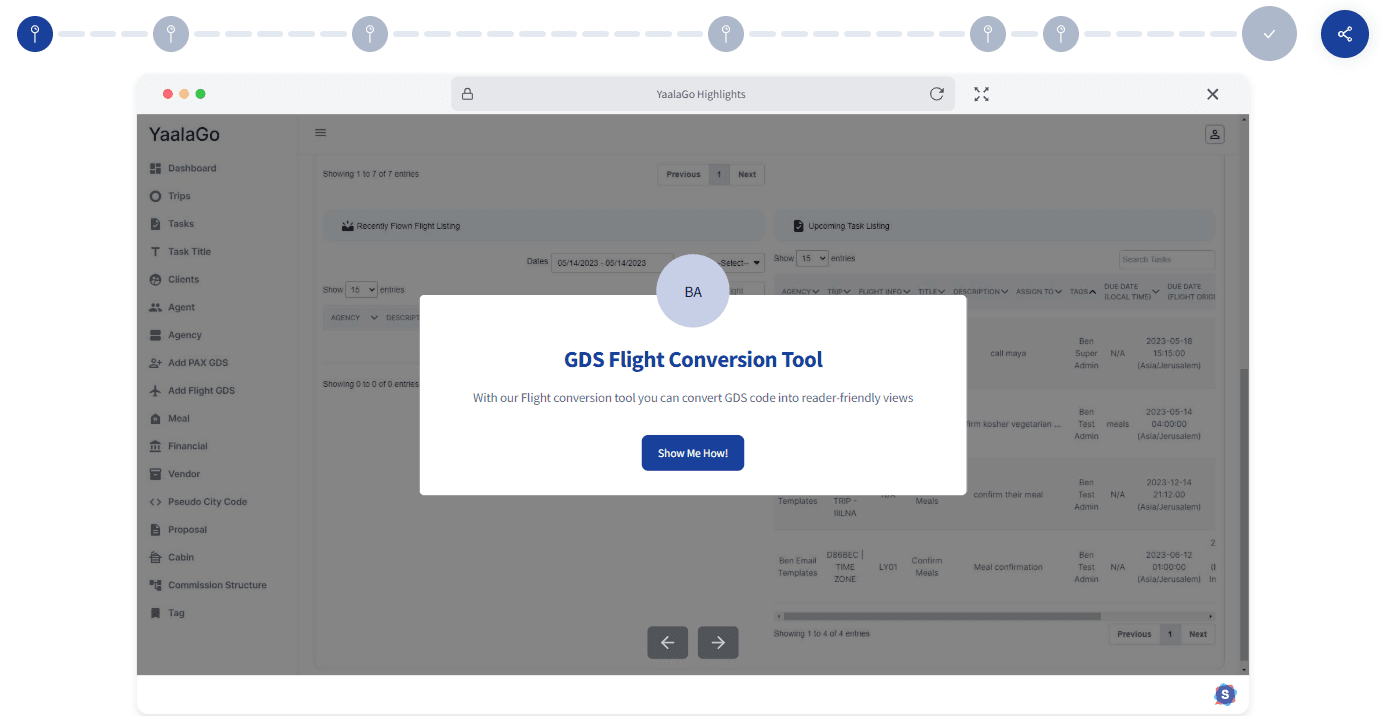The height and width of the screenshot is (726, 1383).
Task: Click the reload icon in address bar
Action: (936, 94)
